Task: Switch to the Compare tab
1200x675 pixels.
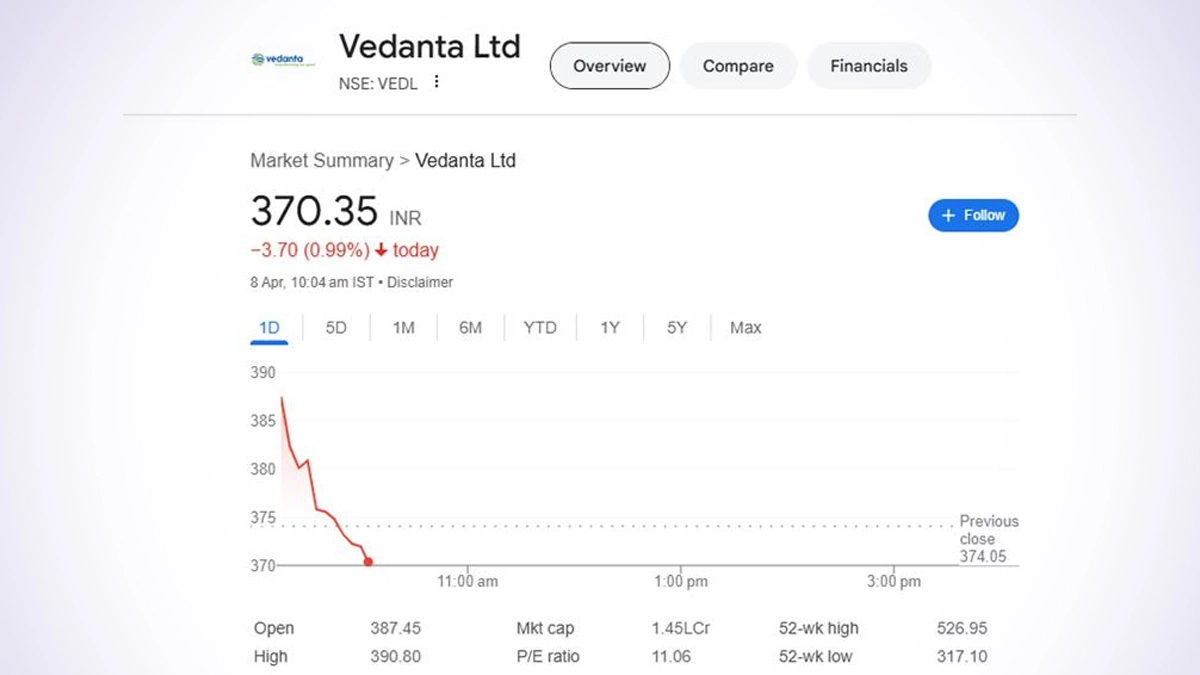Action: [x=738, y=66]
